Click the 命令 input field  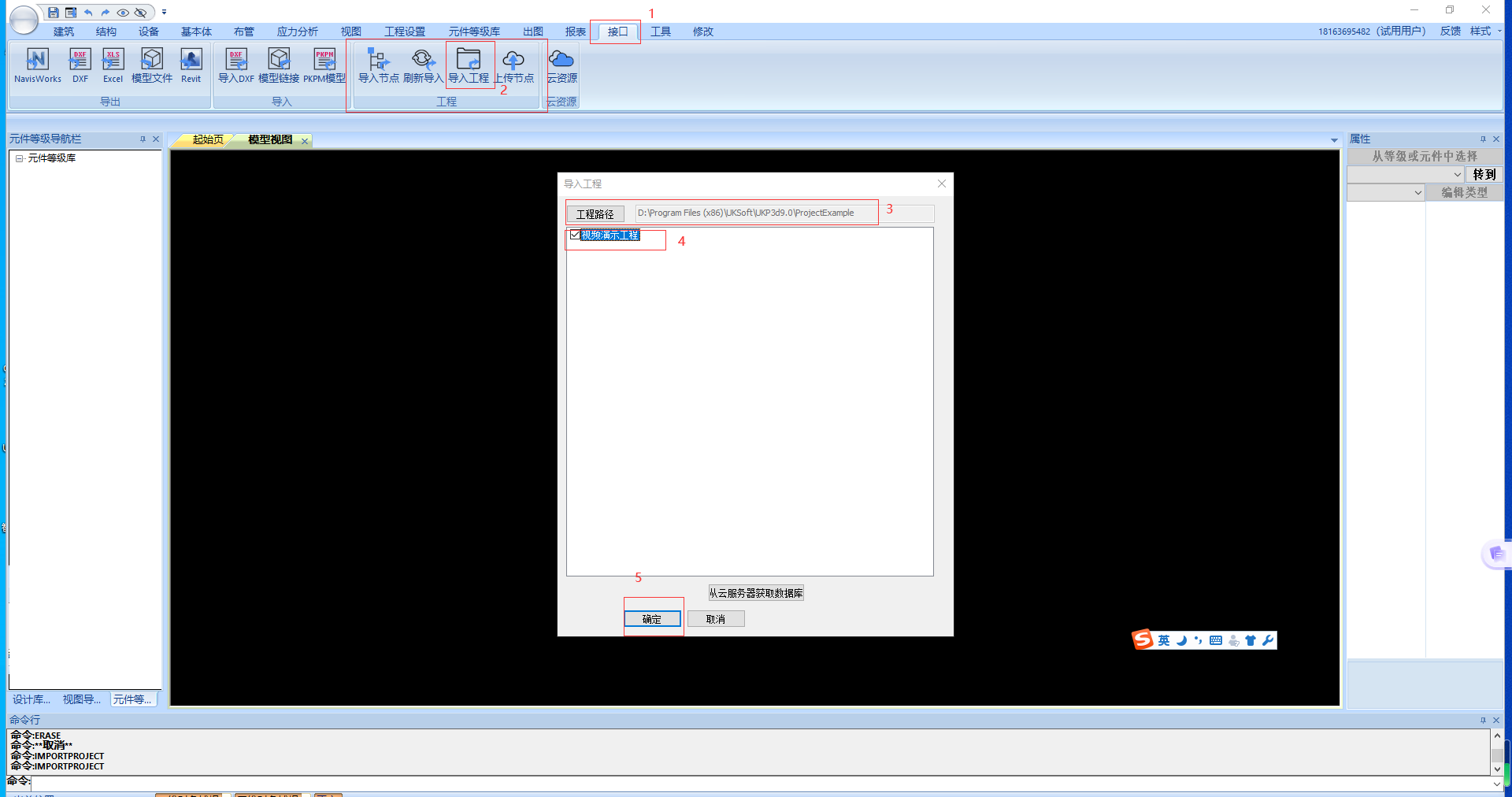coord(756,783)
